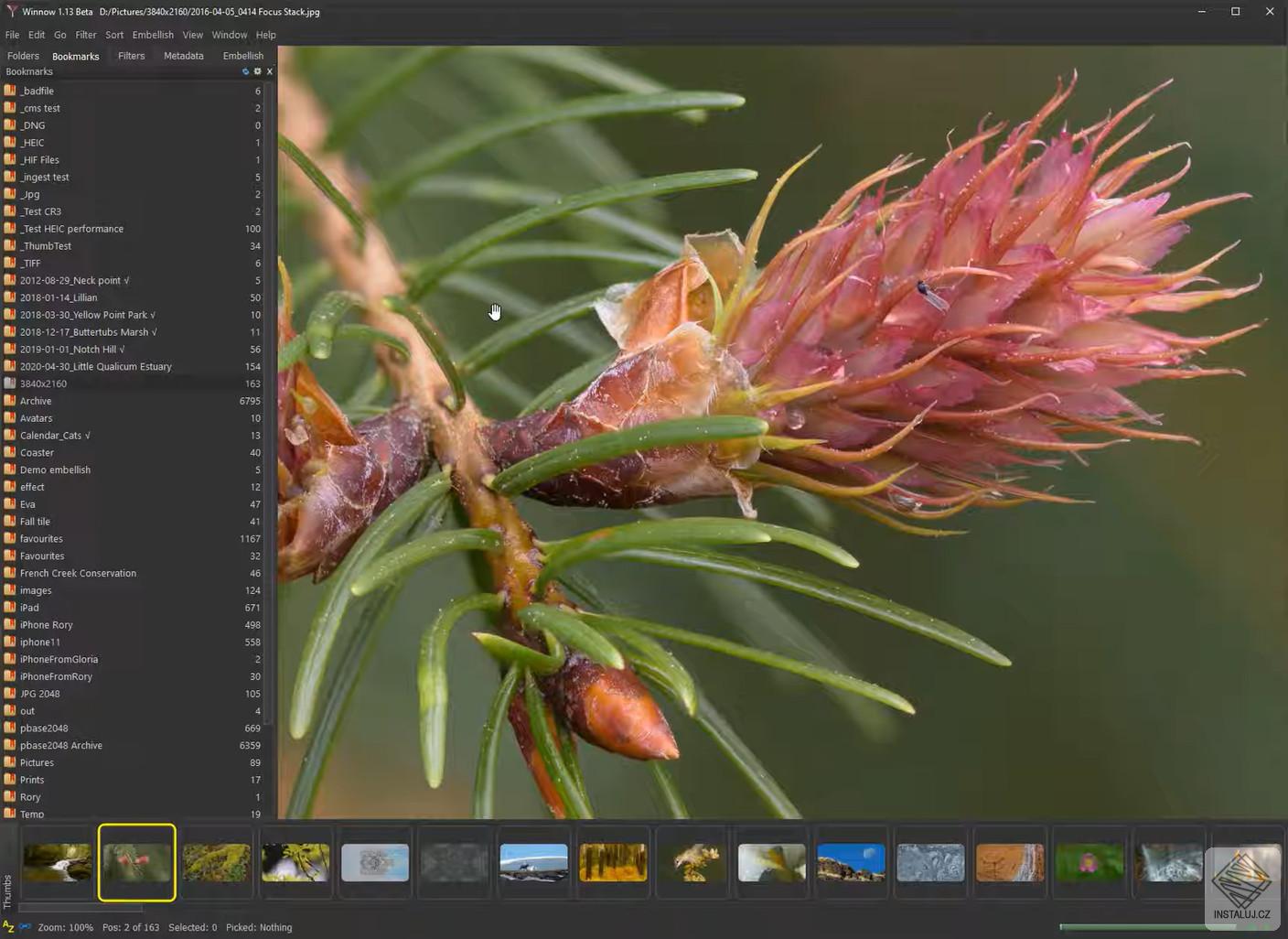Screen dimensions: 1288x939
Task: Open the Bookmarks panel gear settings
Action: pos(257,71)
